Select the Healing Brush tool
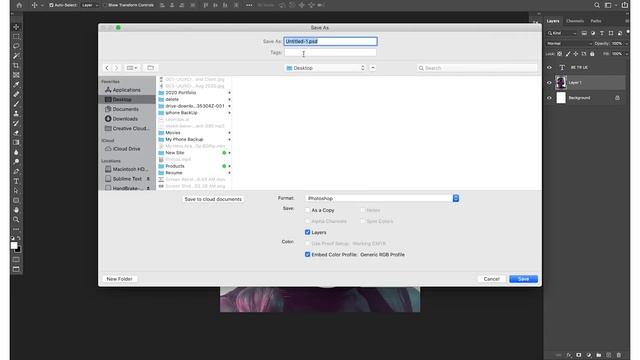Viewport: 640px width, 360px height. tap(16, 94)
